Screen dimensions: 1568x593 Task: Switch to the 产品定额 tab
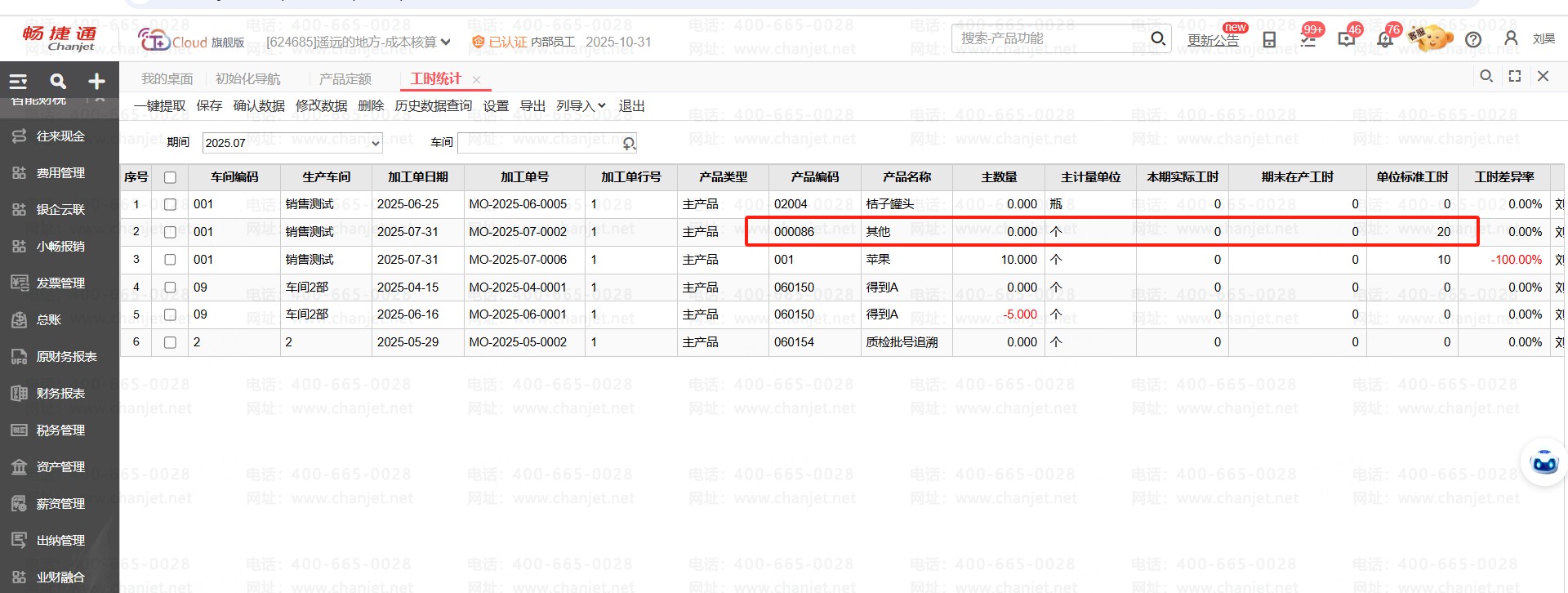pos(345,79)
